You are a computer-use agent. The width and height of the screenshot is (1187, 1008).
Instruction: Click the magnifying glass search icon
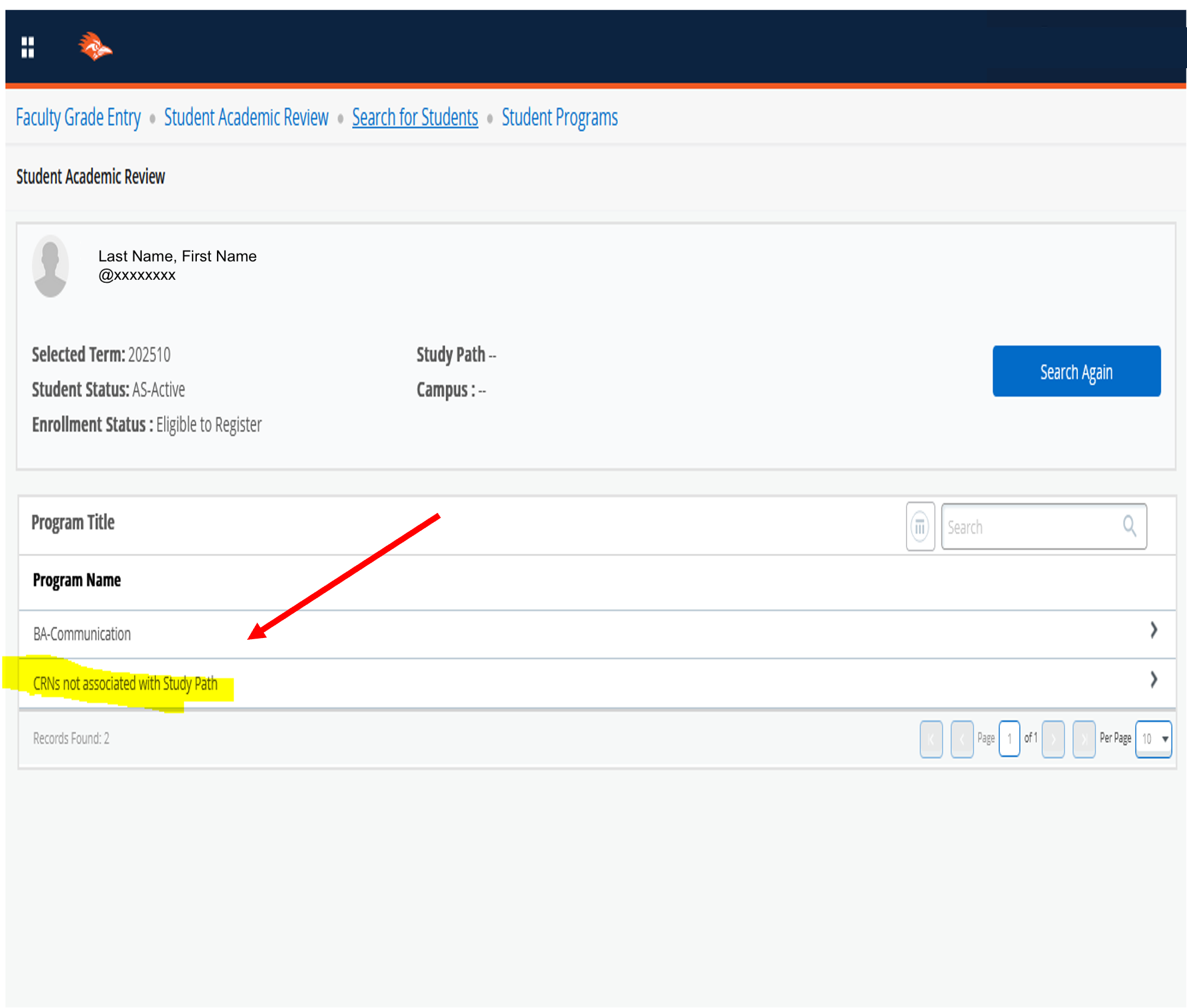[1129, 527]
